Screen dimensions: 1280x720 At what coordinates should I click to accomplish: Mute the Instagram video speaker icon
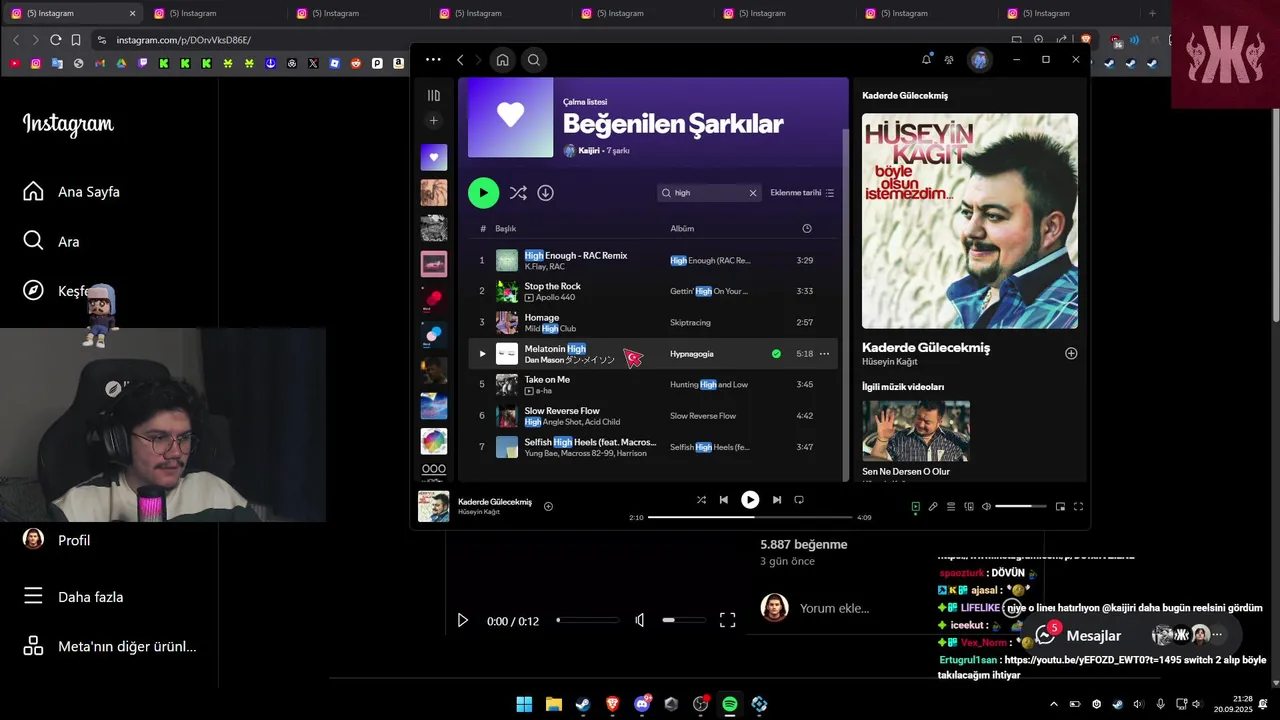click(x=640, y=620)
